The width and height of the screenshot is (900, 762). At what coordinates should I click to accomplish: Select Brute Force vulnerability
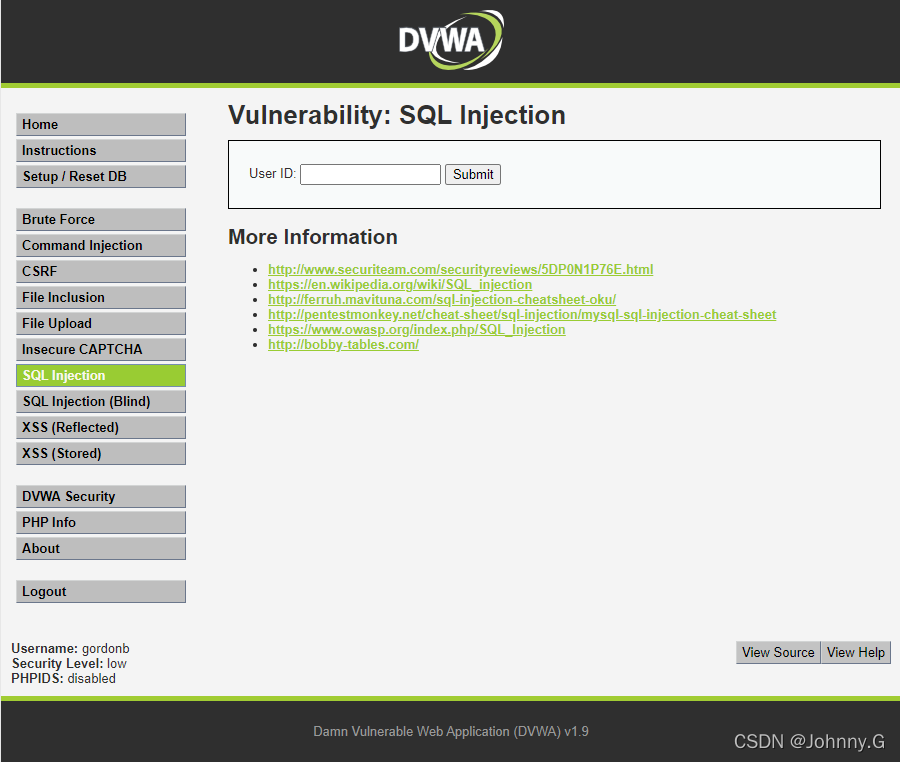point(101,219)
